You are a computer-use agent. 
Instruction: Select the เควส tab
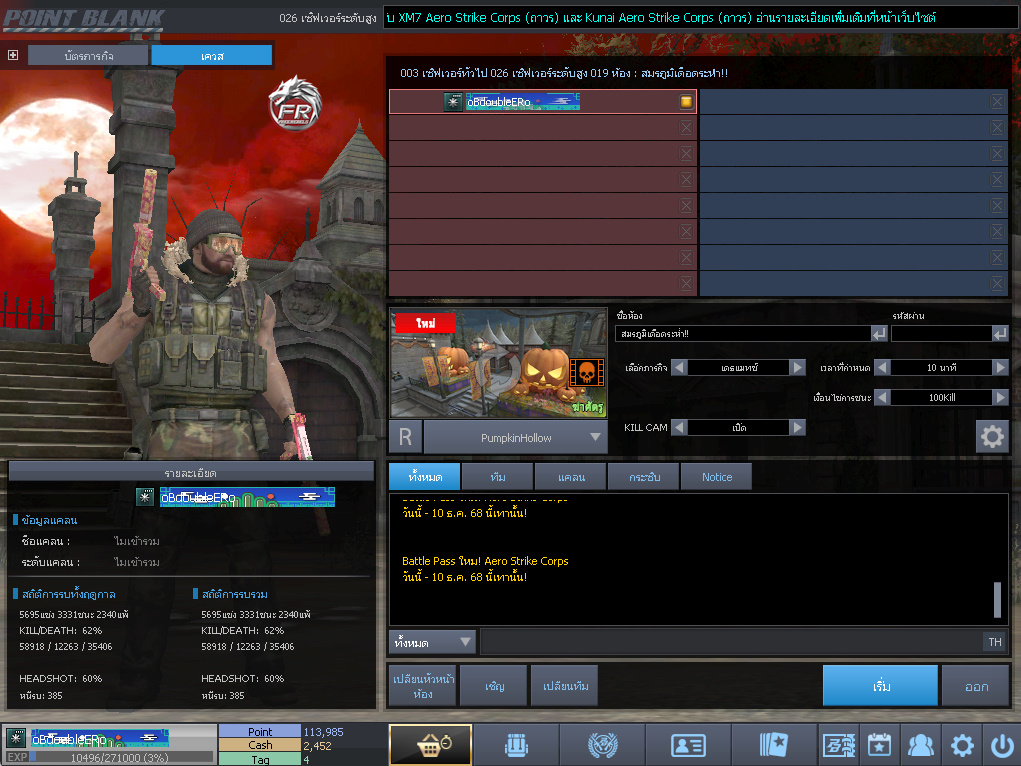[211, 56]
